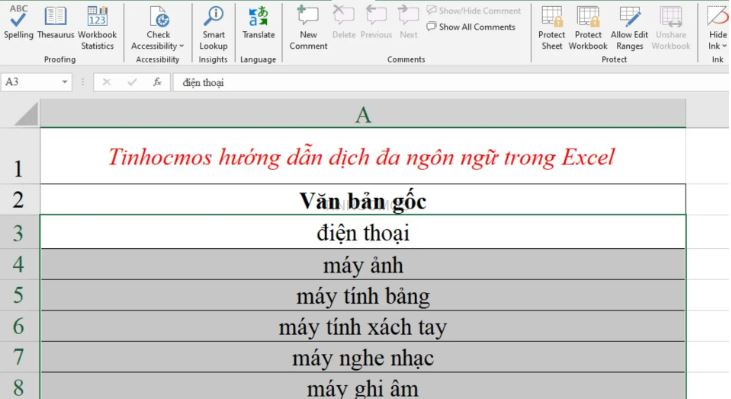Select row 2 header
Screen dimensions: 731x399
[x=19, y=200]
